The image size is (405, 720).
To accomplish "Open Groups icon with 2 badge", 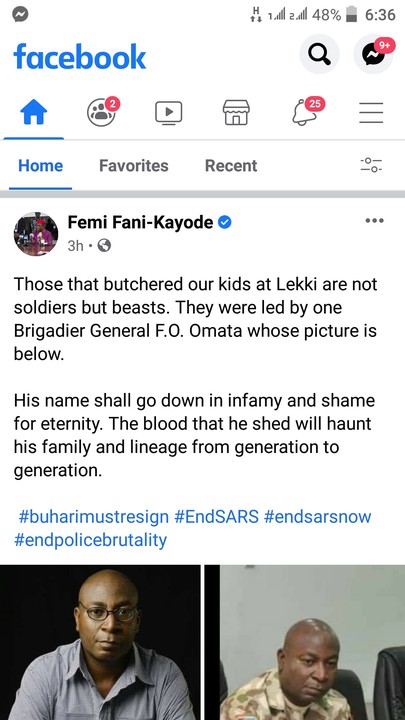I will (101, 112).
